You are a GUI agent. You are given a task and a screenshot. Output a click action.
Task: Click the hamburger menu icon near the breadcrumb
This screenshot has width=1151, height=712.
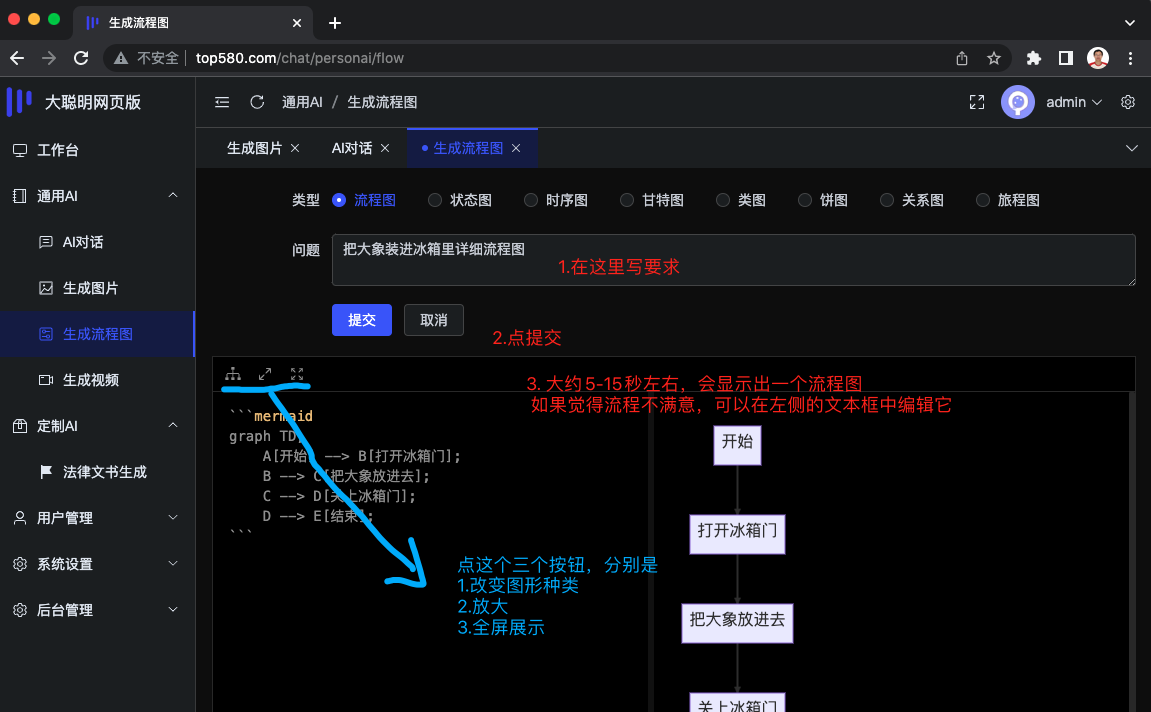[221, 101]
